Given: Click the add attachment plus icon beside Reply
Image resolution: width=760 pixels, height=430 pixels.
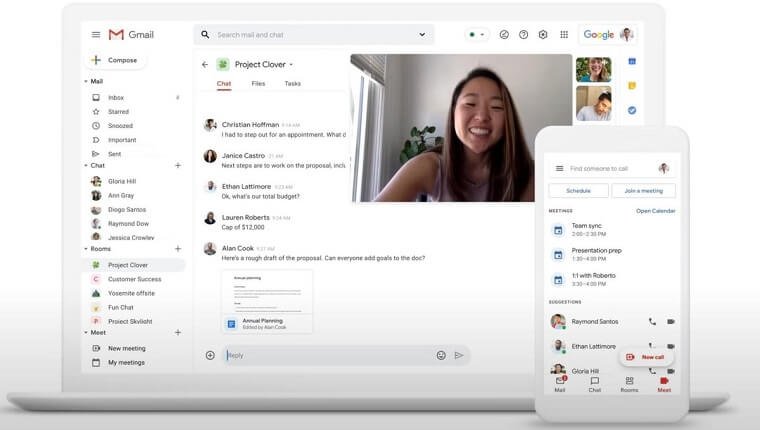Looking at the screenshot, I should coord(210,355).
